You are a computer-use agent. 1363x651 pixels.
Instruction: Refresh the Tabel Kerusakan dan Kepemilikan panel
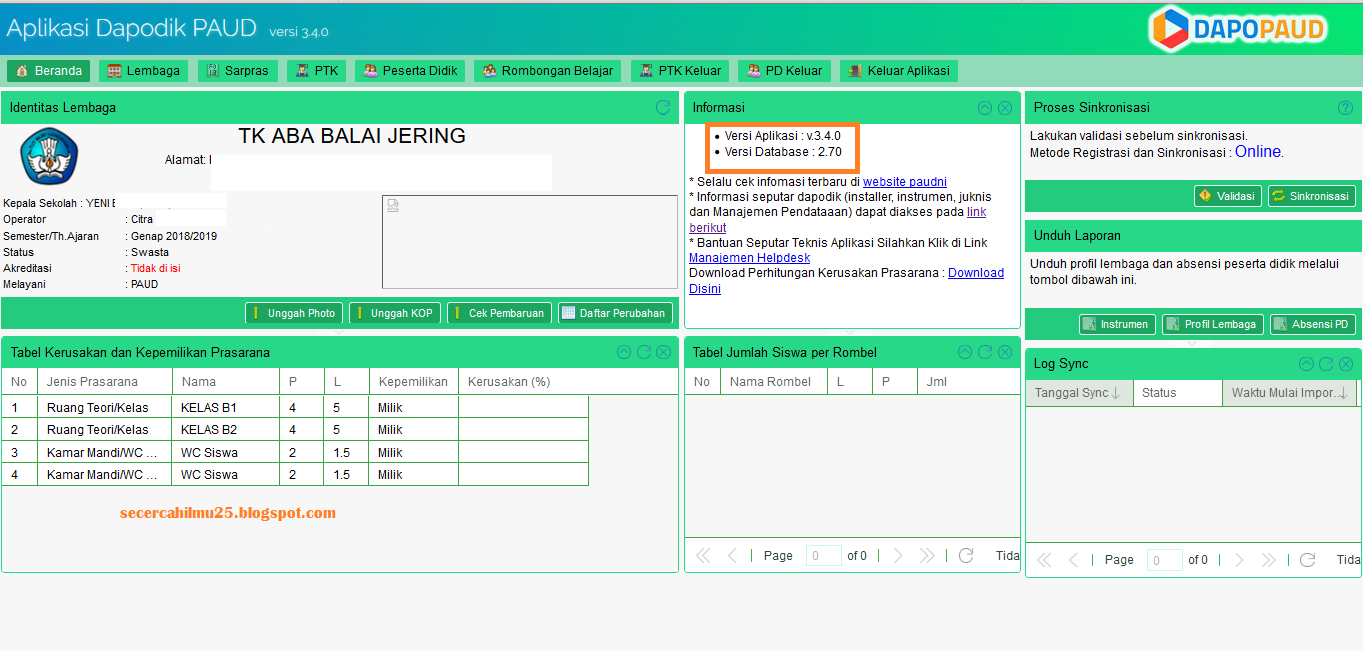coord(644,352)
